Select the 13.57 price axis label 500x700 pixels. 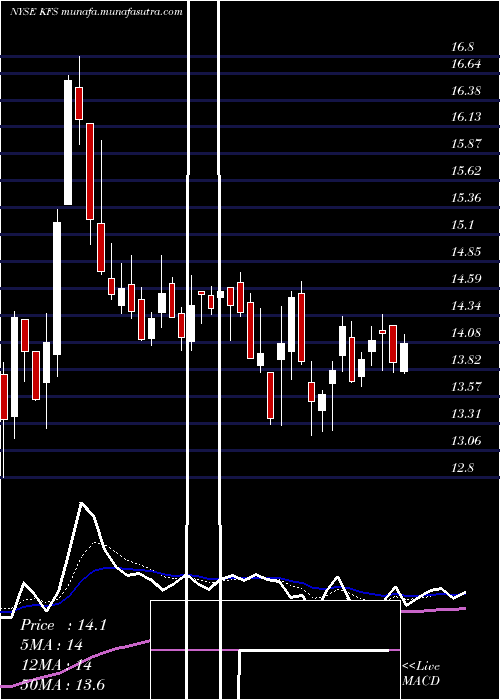466,387
